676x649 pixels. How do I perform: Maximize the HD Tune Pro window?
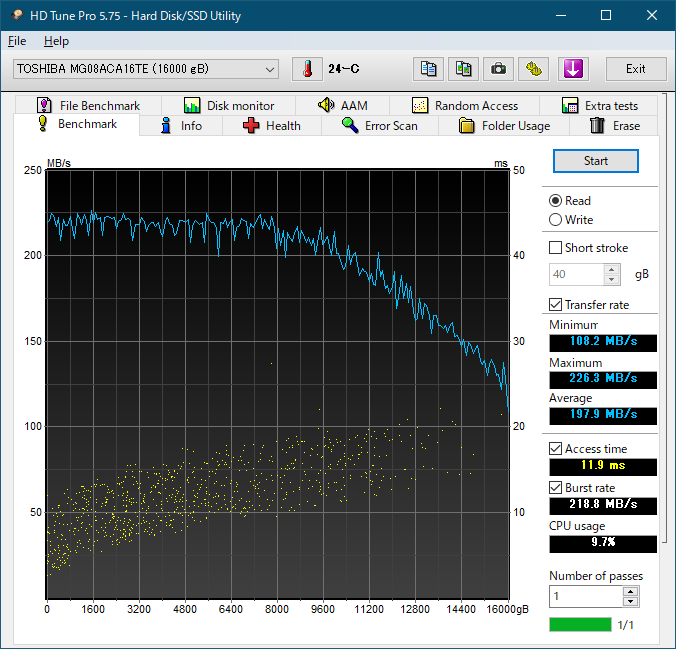pos(606,16)
